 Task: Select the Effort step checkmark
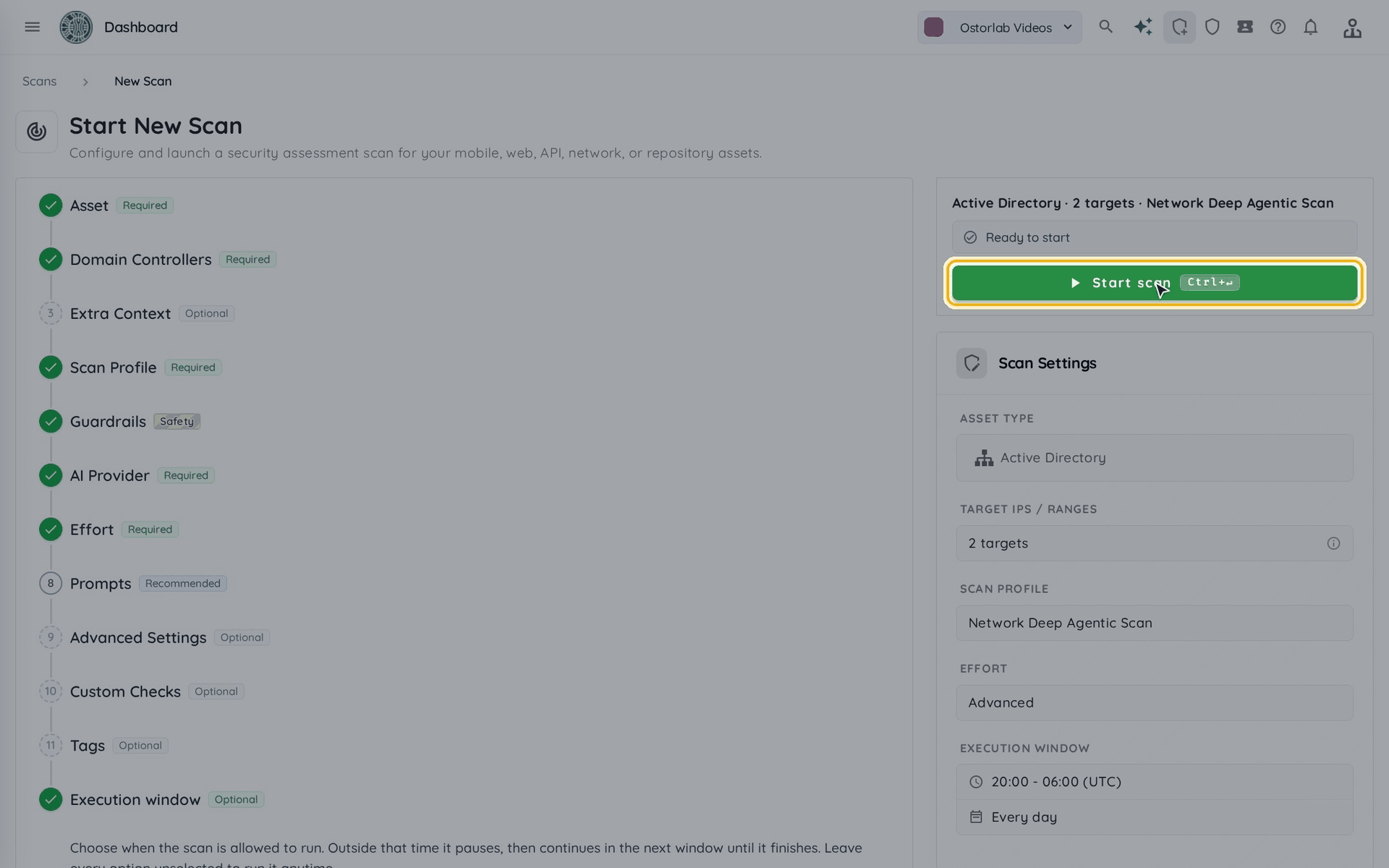coord(51,529)
